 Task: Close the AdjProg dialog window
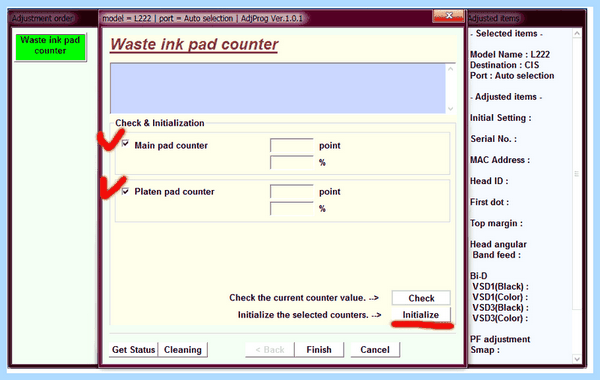(x=448, y=16)
